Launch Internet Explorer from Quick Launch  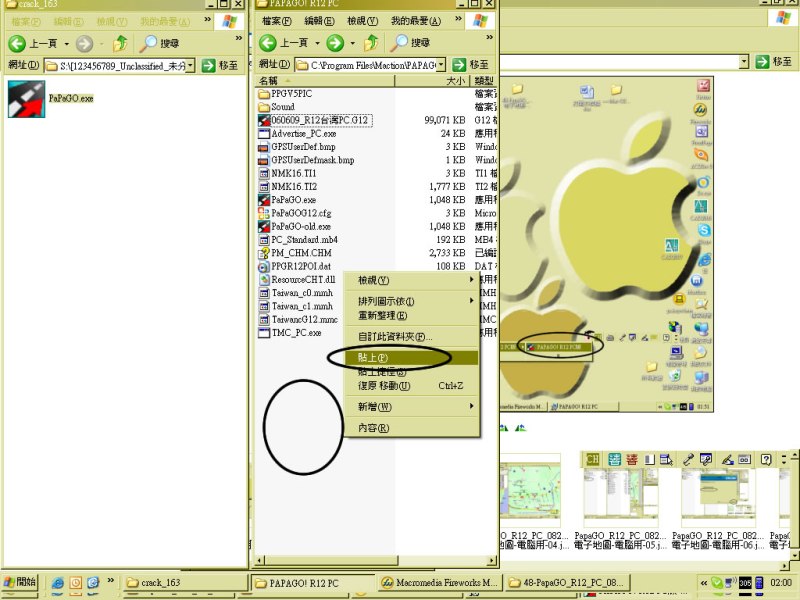58,582
